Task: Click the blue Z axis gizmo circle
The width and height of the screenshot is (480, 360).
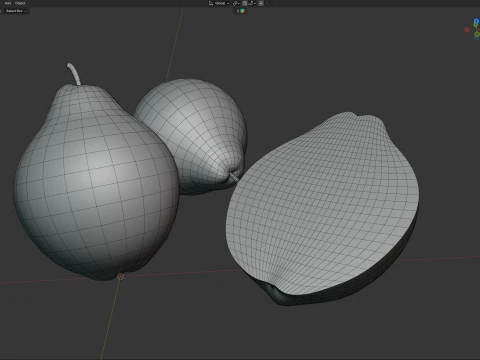Action: (476, 21)
